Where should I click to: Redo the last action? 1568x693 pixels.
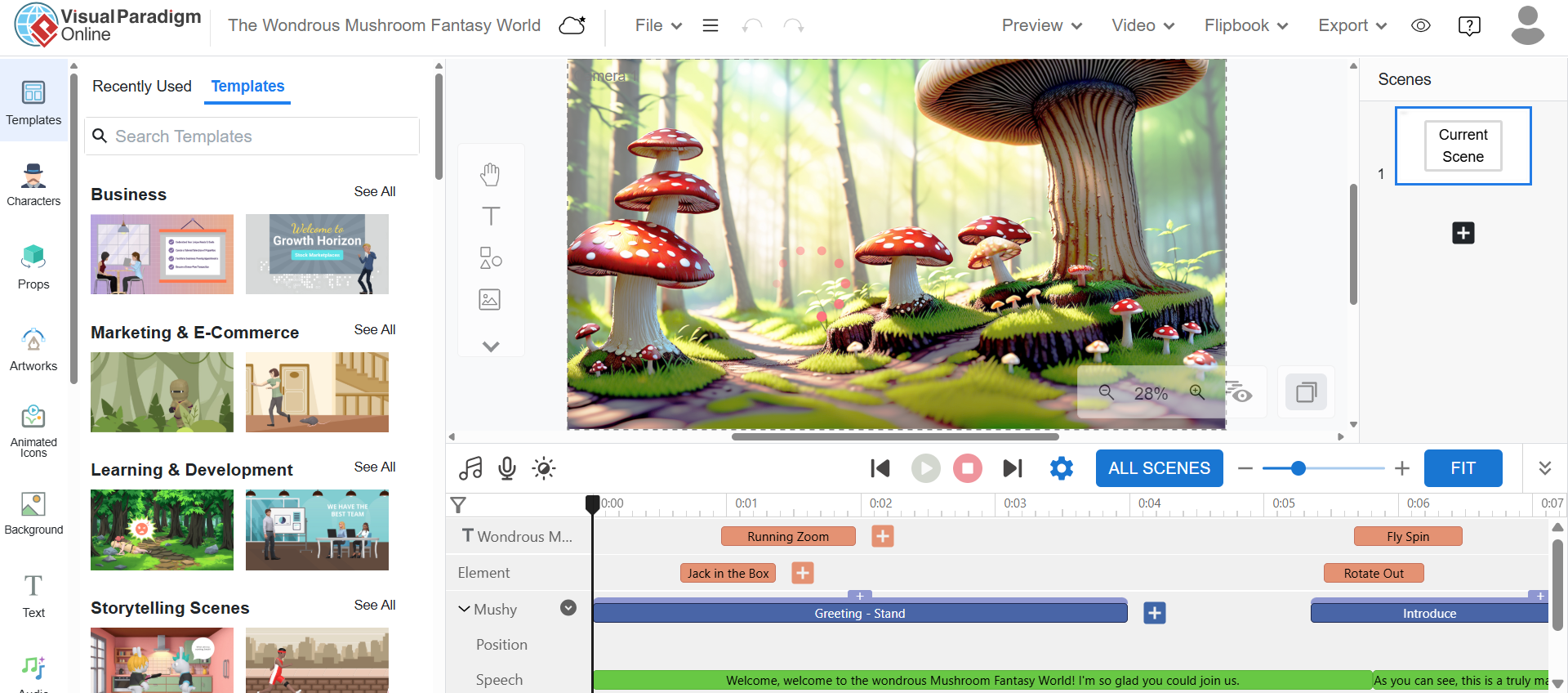click(793, 25)
